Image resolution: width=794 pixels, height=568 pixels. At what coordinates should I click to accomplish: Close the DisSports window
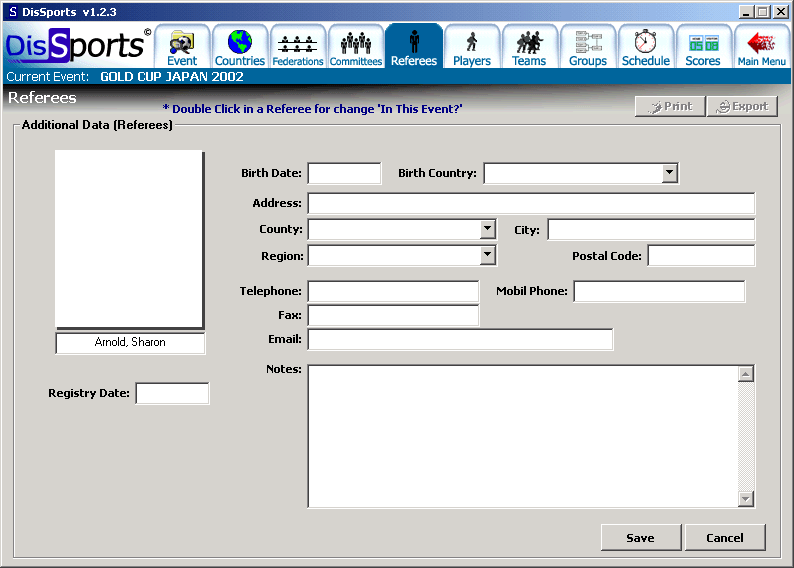click(781, 12)
